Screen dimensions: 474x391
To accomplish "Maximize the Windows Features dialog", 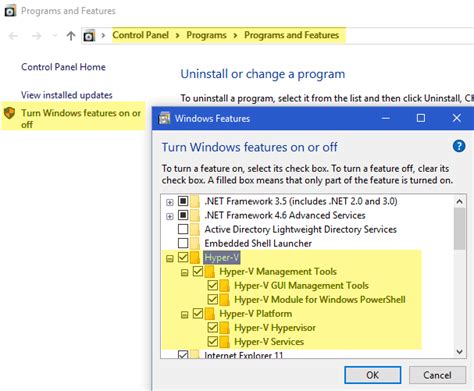I will point(421,118).
